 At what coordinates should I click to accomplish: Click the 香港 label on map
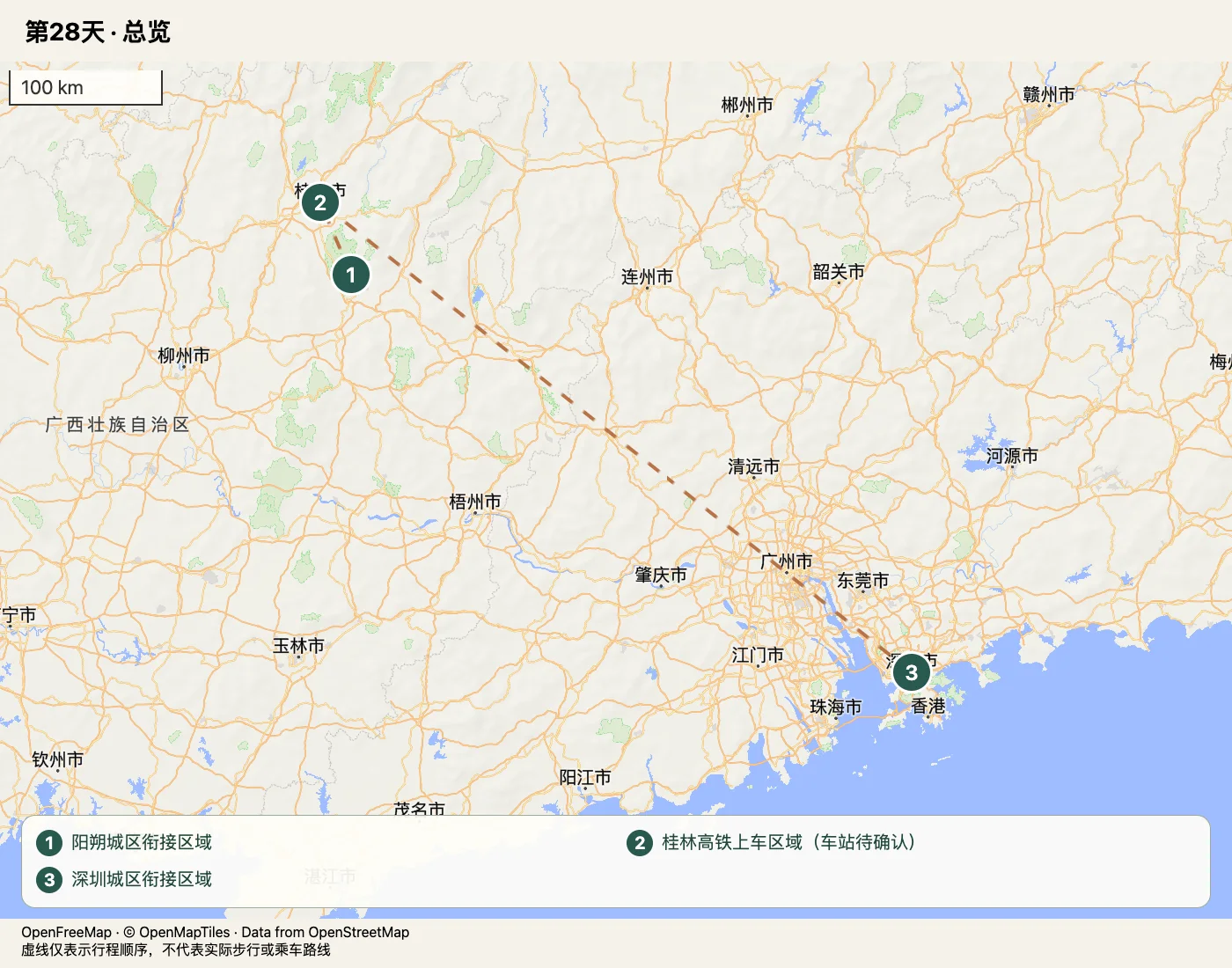click(x=928, y=706)
